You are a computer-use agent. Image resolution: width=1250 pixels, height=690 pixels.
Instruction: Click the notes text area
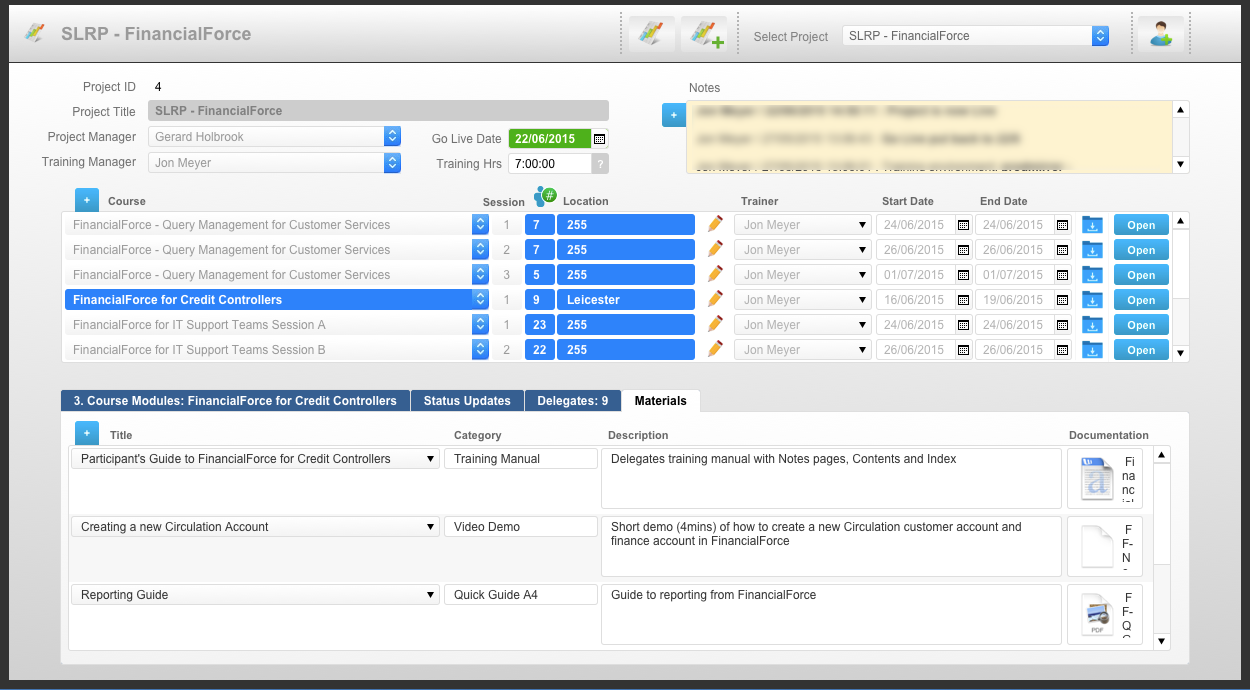[x=929, y=137]
